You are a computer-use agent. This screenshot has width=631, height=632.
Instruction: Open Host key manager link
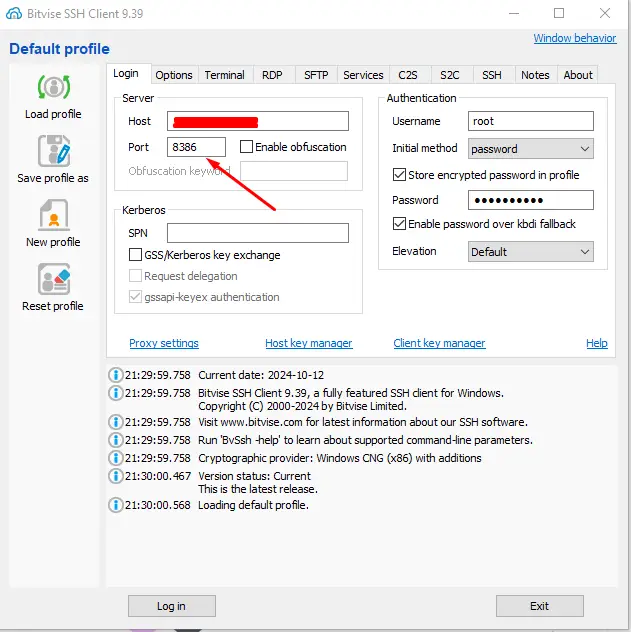coord(309,343)
